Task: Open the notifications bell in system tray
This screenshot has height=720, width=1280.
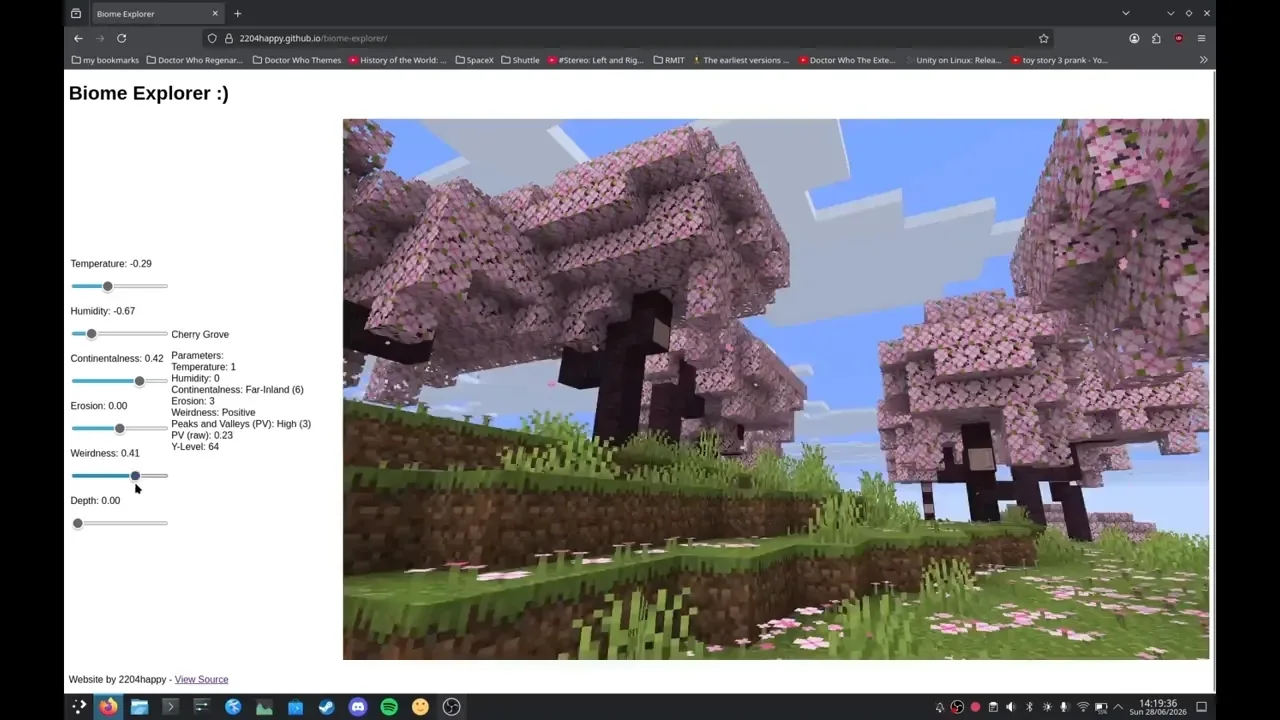Action: (x=940, y=707)
